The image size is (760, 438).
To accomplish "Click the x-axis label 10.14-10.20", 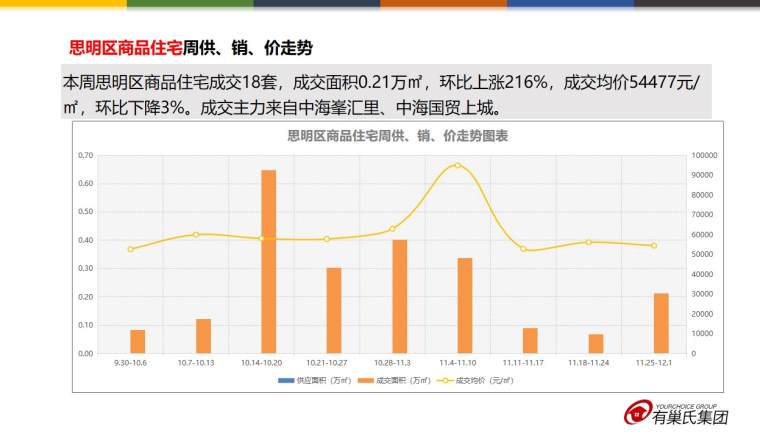I will click(261, 363).
